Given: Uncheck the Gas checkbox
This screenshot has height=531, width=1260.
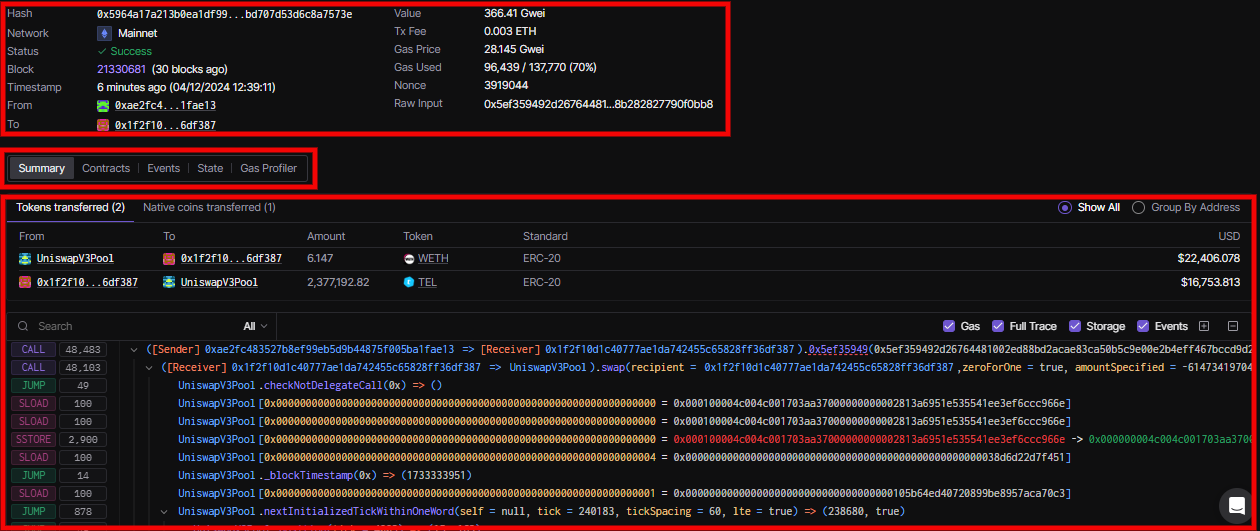Looking at the screenshot, I should point(949,326).
